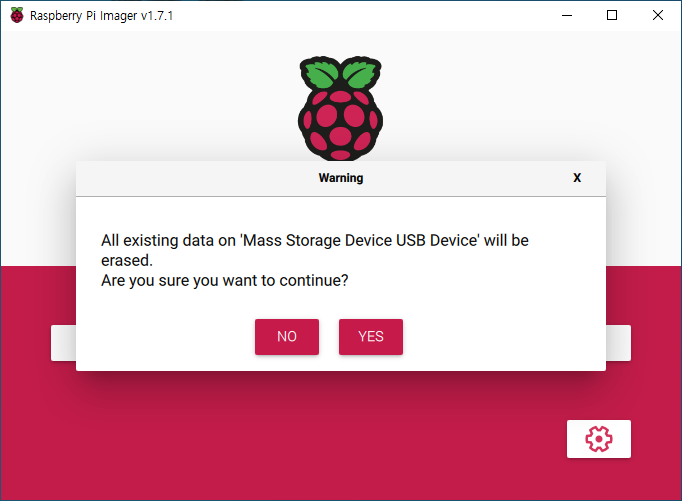Close the Warning dialog with its X
This screenshot has height=501, width=682.
click(577, 178)
